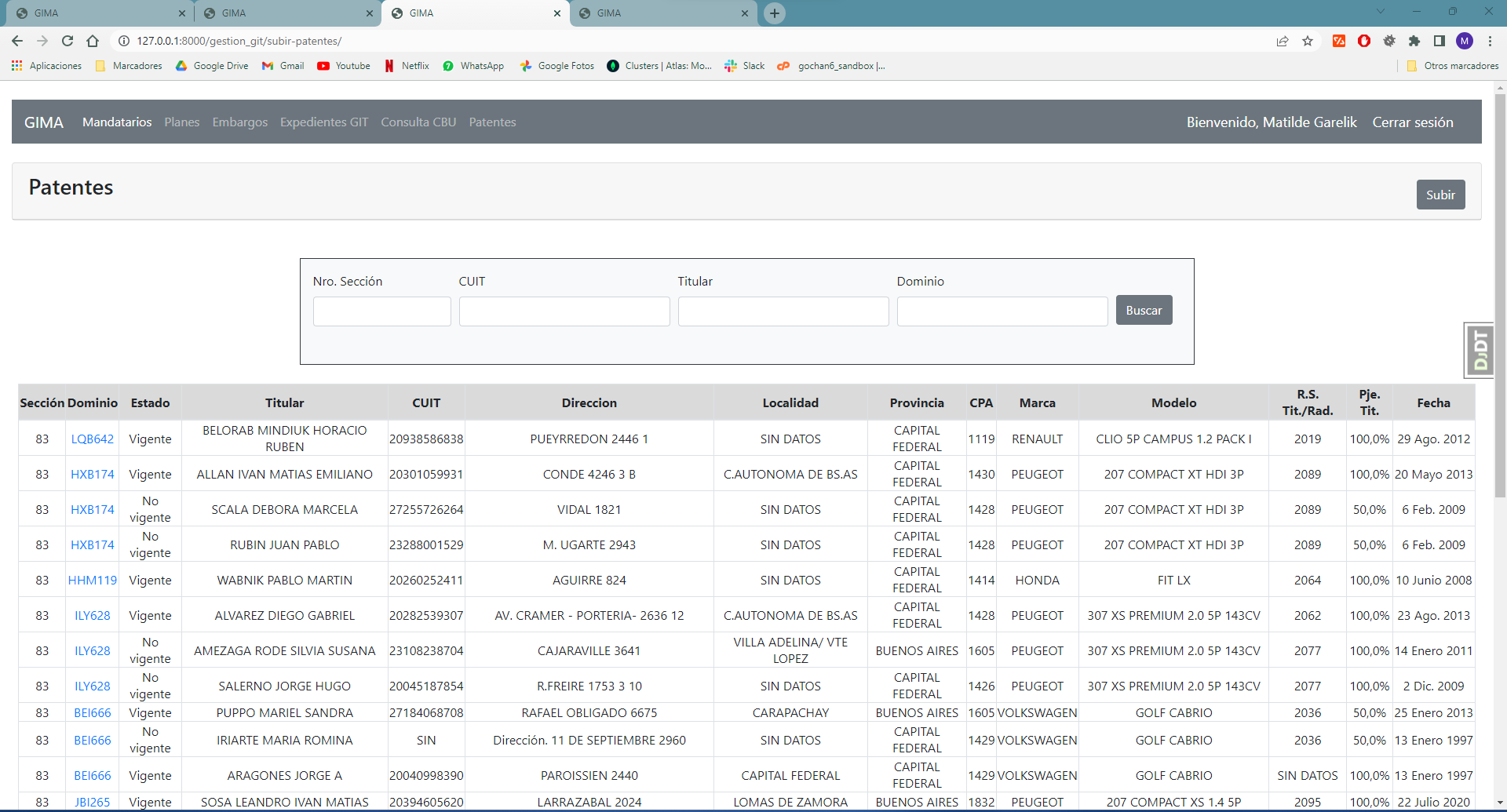The width and height of the screenshot is (1507, 812).
Task: Open Aplicaciones apps shortcut
Action: click(x=47, y=66)
